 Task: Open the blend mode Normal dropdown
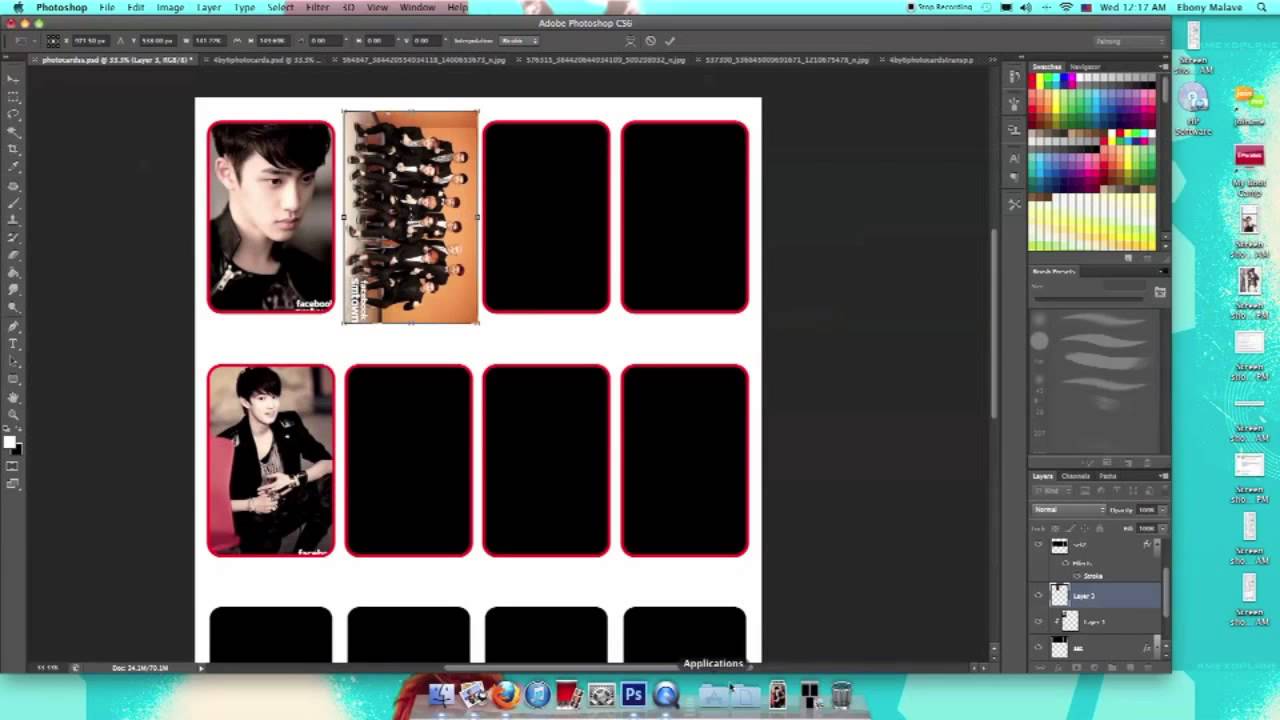[1069, 510]
